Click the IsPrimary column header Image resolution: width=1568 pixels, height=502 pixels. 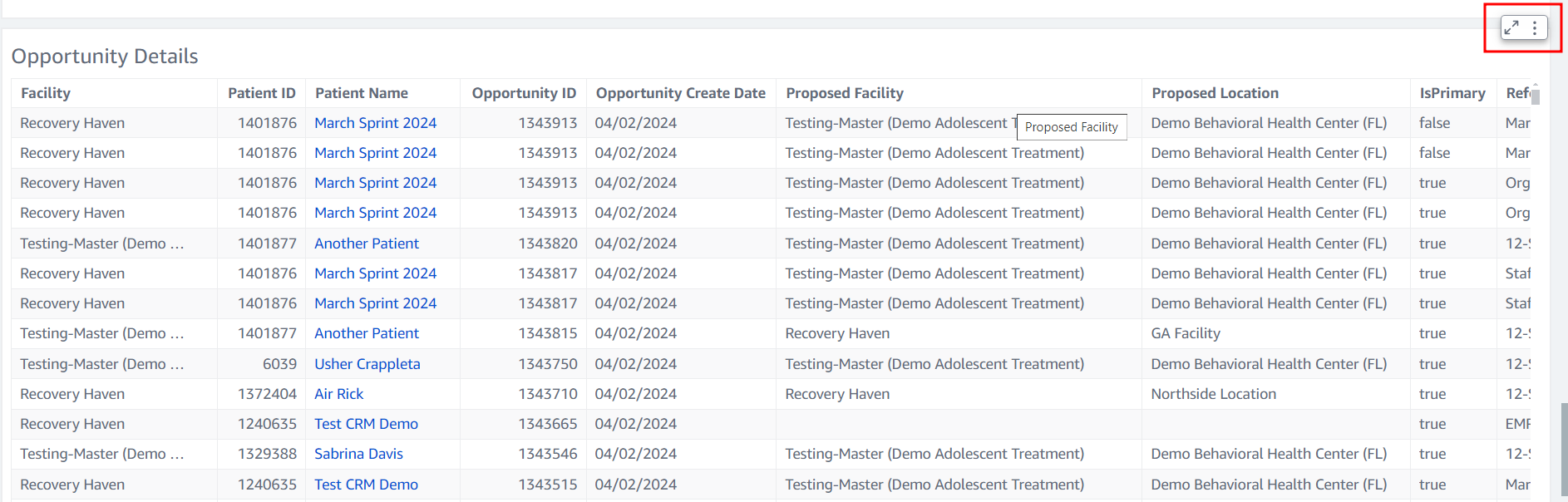point(1452,93)
